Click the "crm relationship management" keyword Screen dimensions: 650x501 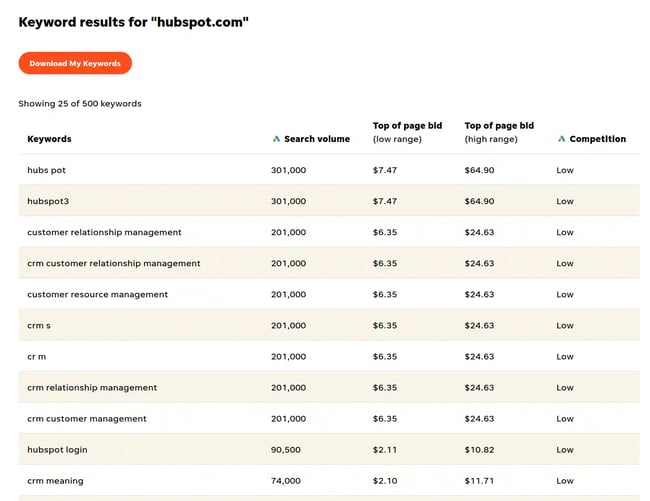[92, 387]
